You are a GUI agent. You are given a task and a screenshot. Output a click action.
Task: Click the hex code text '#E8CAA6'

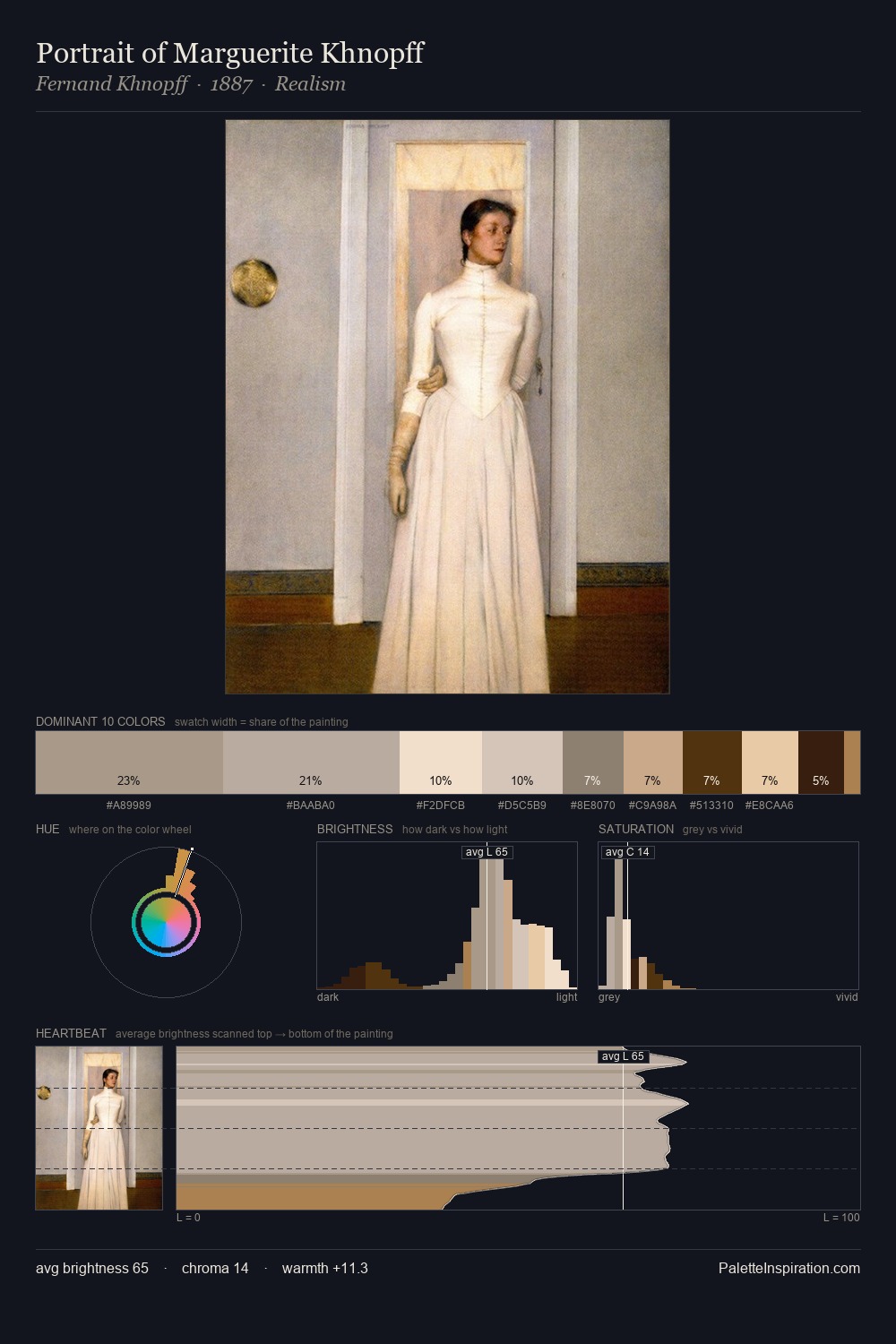coord(770,806)
